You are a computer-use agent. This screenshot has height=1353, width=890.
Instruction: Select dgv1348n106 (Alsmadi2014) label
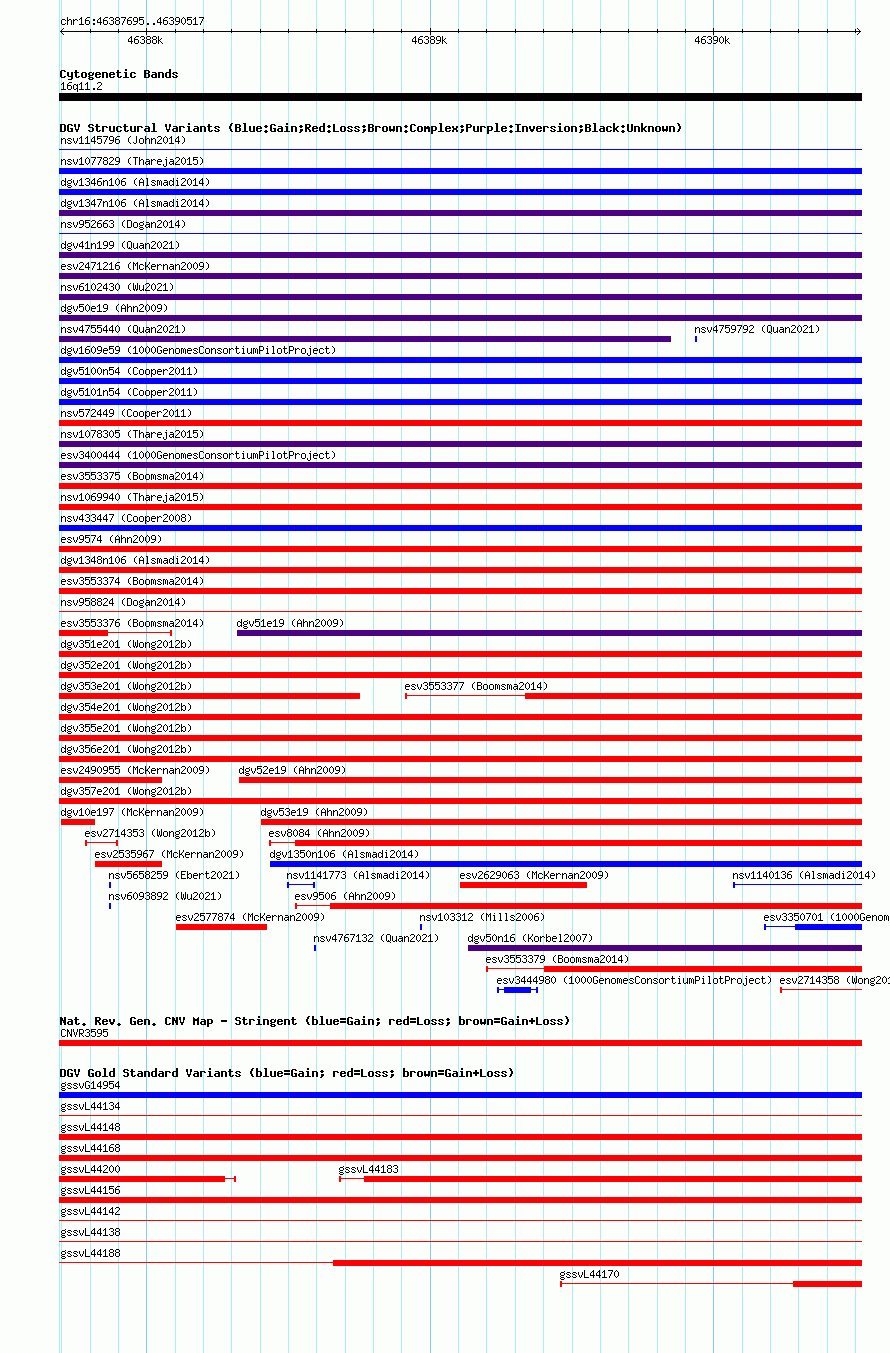click(x=135, y=560)
